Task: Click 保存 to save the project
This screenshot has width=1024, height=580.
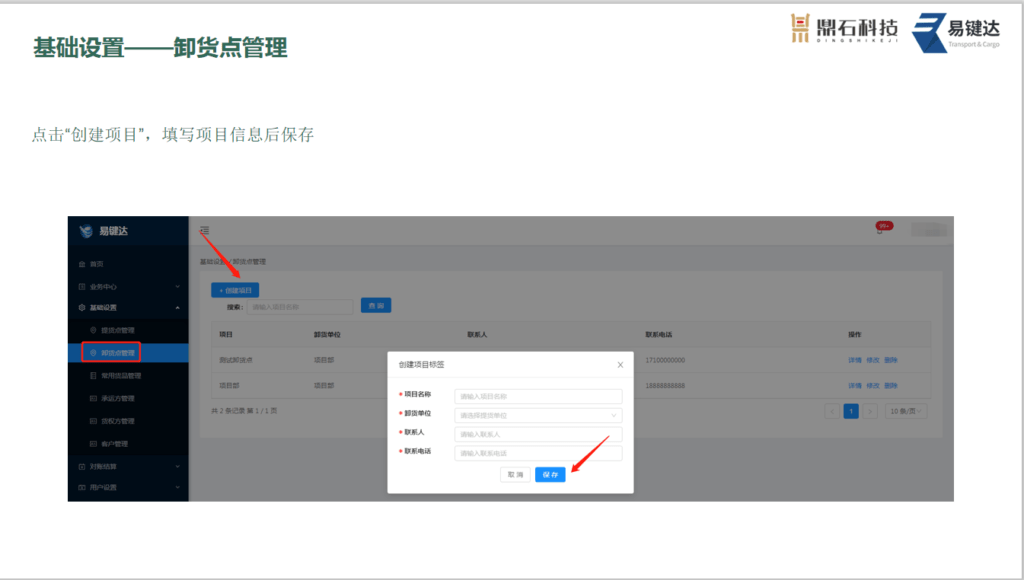Action: [550, 475]
